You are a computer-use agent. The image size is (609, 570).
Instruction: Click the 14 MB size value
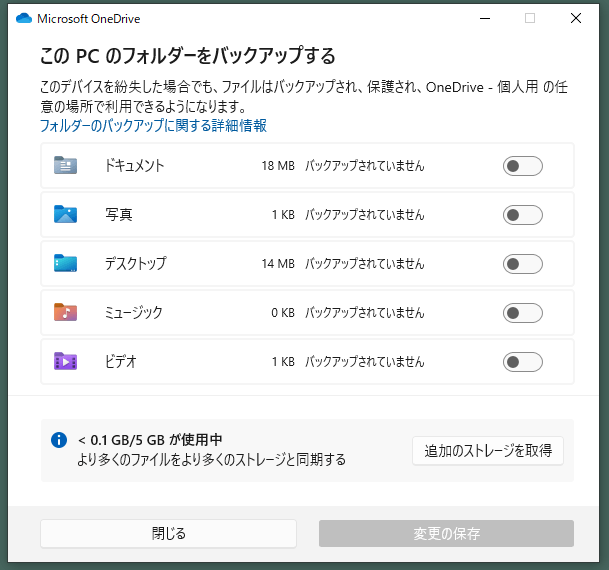pyautogui.click(x=278, y=264)
